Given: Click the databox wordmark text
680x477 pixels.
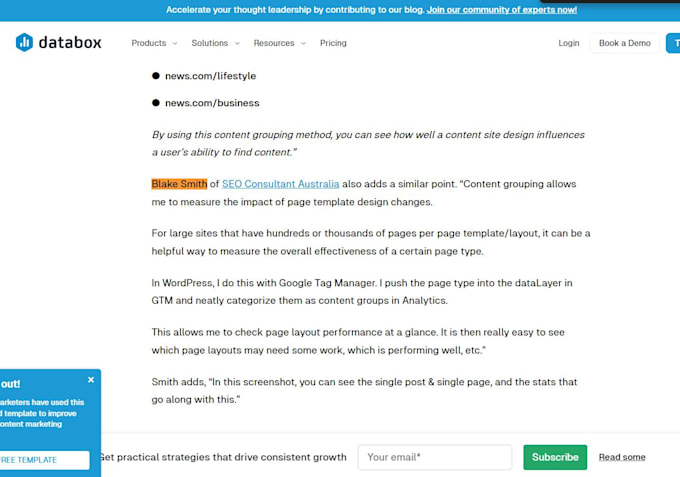Looking at the screenshot, I should (x=70, y=42).
